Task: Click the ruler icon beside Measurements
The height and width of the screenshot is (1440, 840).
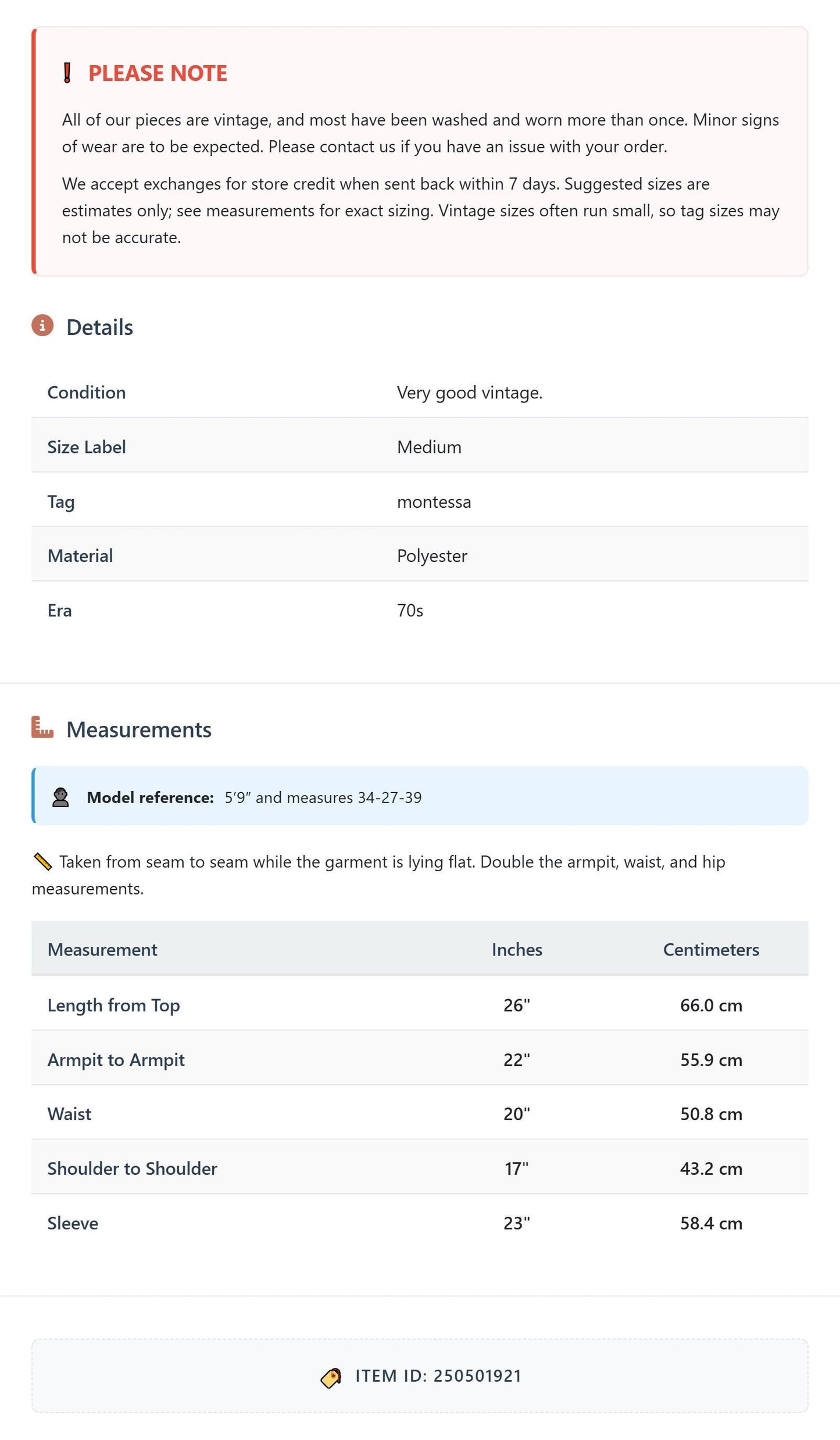Action: point(42,727)
